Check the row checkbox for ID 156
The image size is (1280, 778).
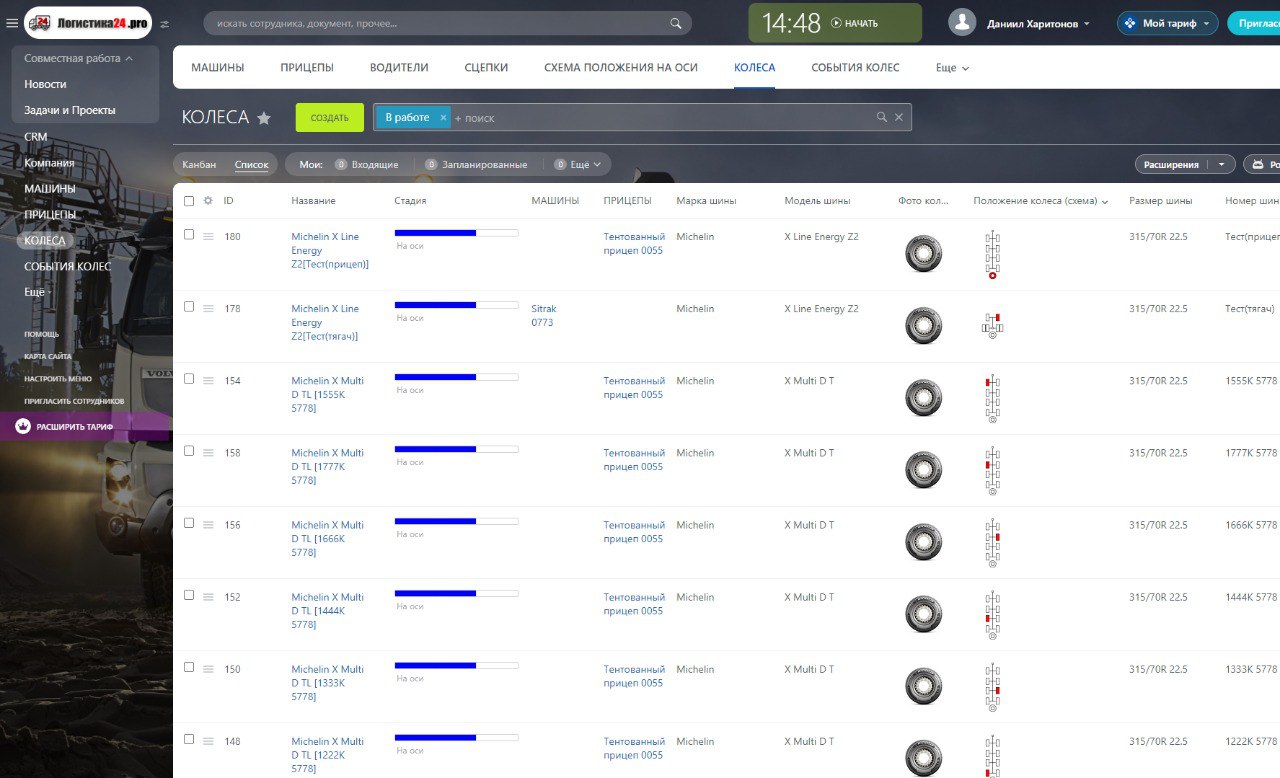pos(189,523)
